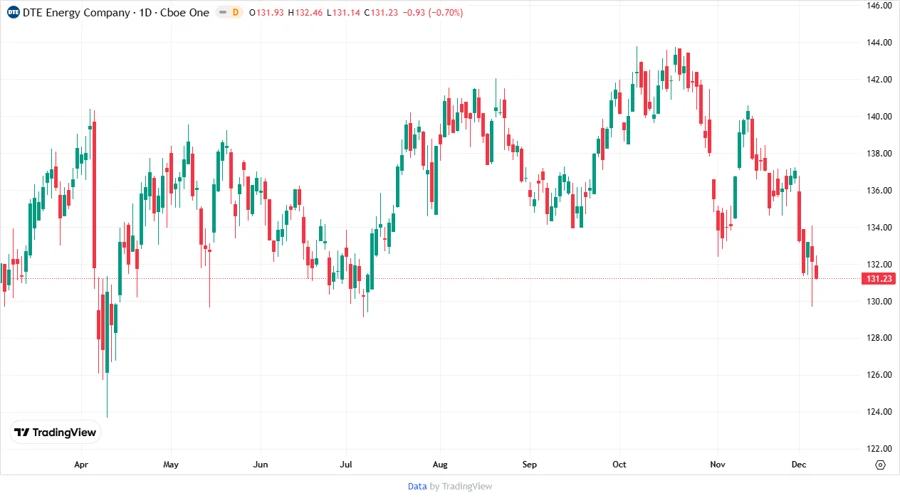Follow the Data link below the chart
Viewport: 900px width, 498px height.
pos(417,487)
